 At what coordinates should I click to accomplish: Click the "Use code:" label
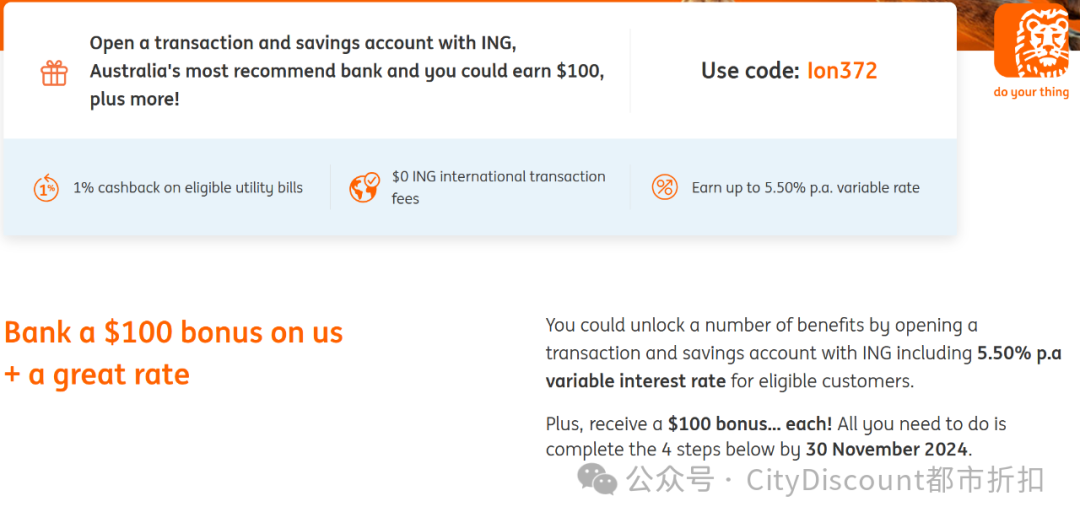[750, 71]
